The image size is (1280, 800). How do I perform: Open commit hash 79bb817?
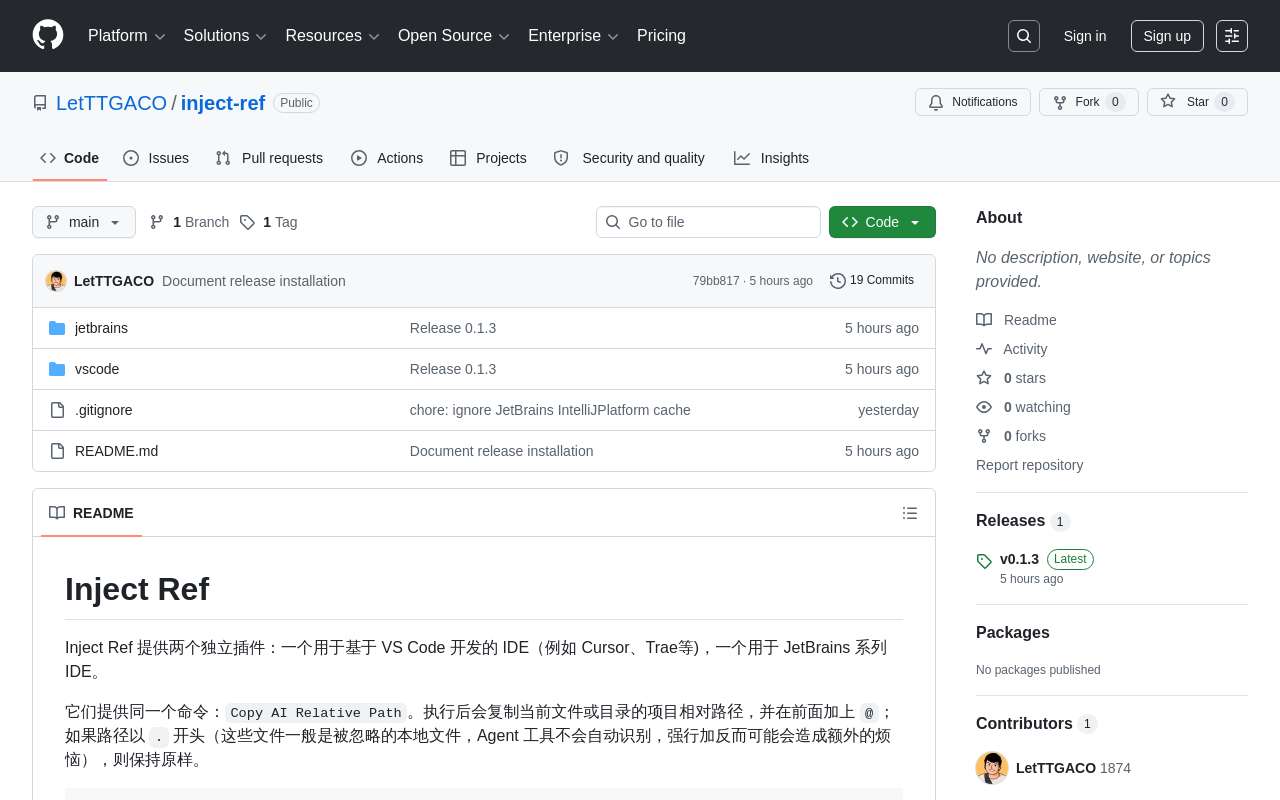tap(716, 281)
